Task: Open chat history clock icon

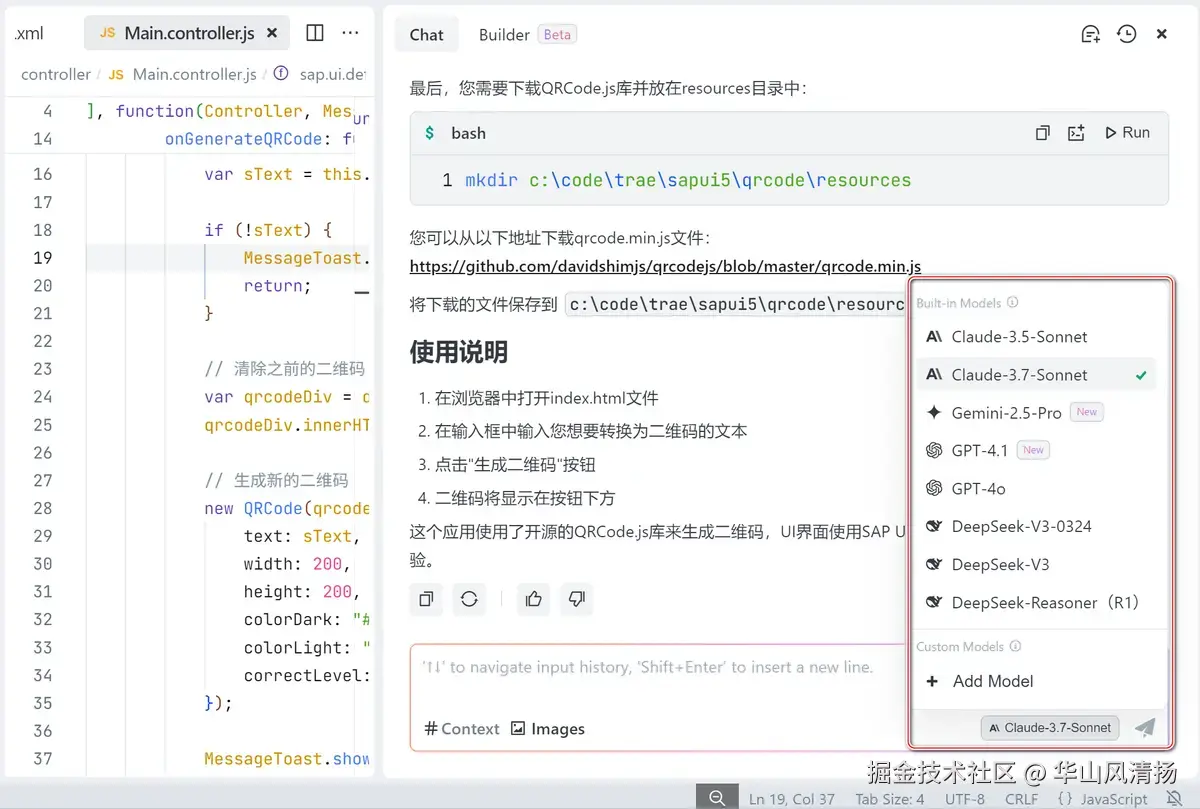Action: coord(1127,34)
